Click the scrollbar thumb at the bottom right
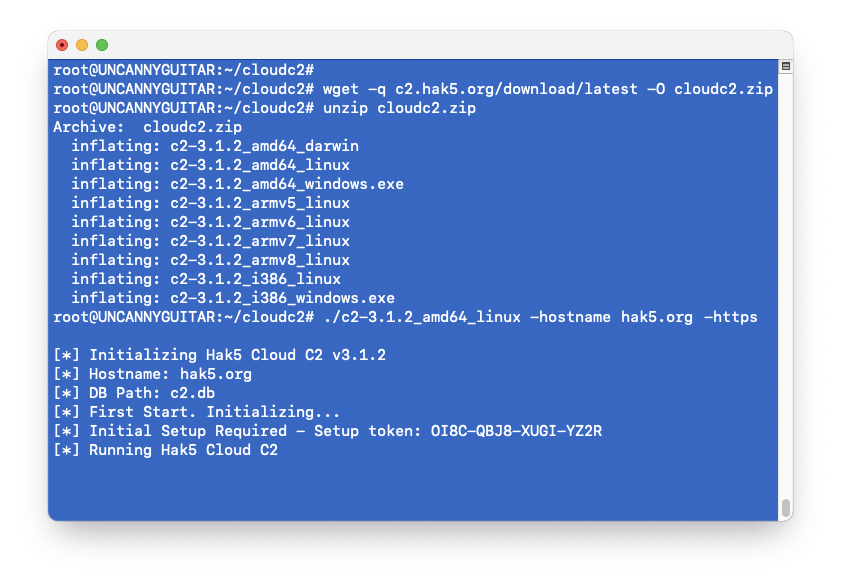 coord(785,506)
